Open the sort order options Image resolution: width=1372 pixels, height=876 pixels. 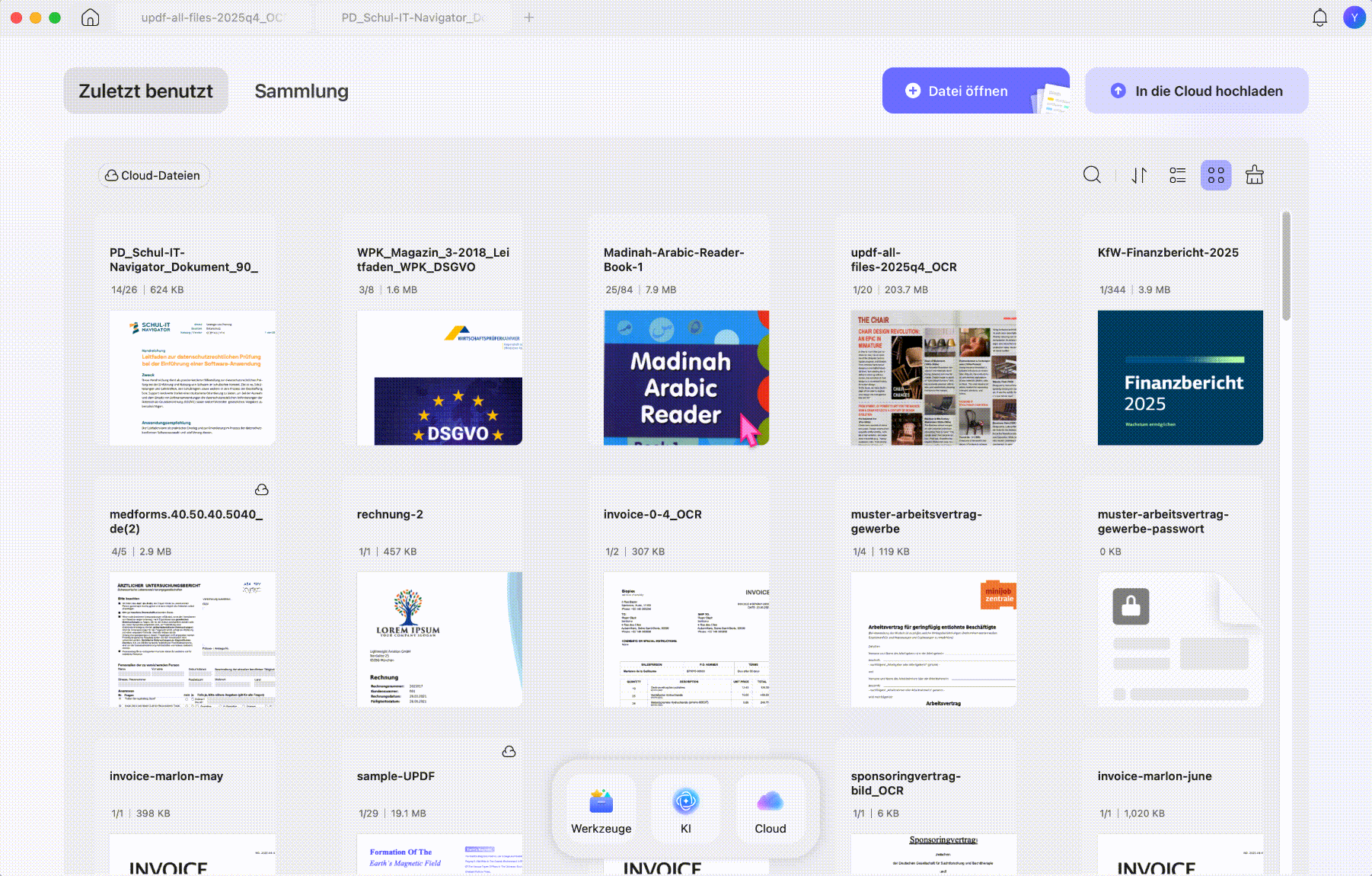(1139, 175)
